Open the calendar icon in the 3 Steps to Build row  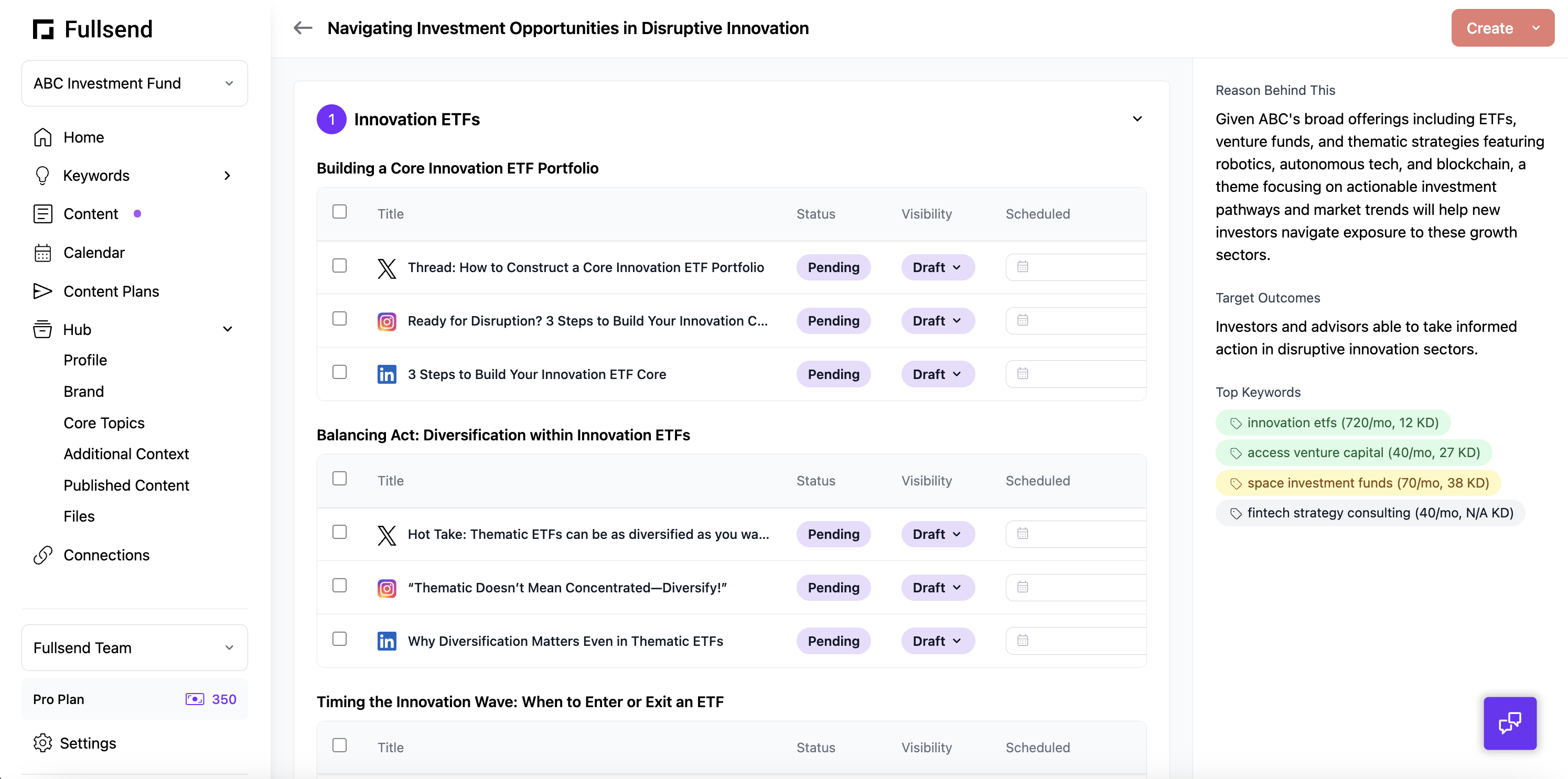(1023, 374)
